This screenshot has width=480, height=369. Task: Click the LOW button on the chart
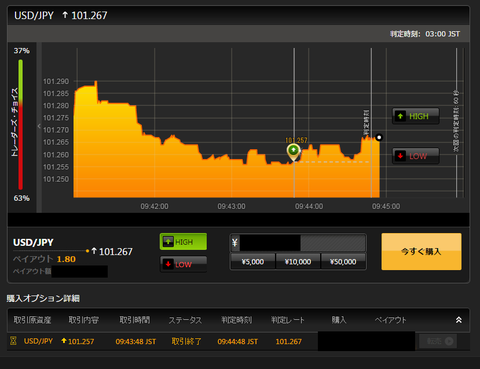coord(416,156)
